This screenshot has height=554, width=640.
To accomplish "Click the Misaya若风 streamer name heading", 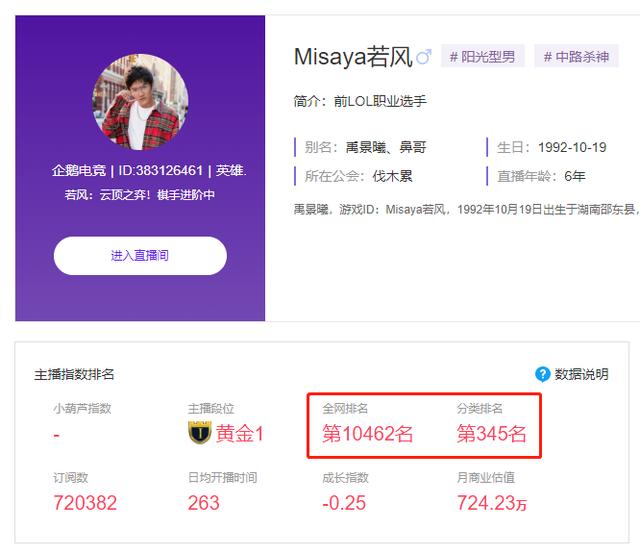I will [353, 56].
